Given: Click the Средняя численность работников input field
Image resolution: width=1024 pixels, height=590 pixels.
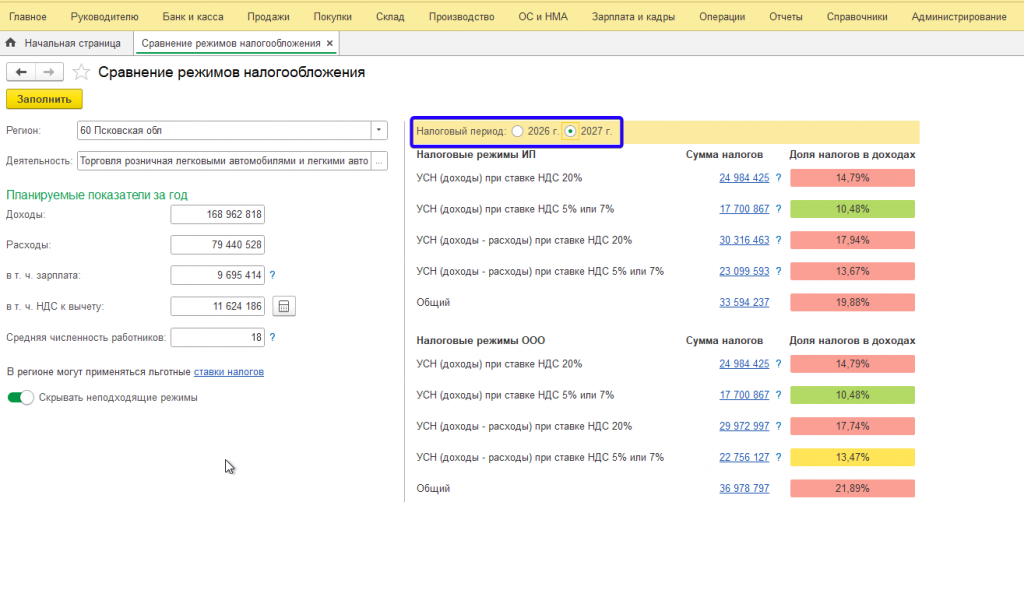Looking at the screenshot, I should pyautogui.click(x=217, y=337).
